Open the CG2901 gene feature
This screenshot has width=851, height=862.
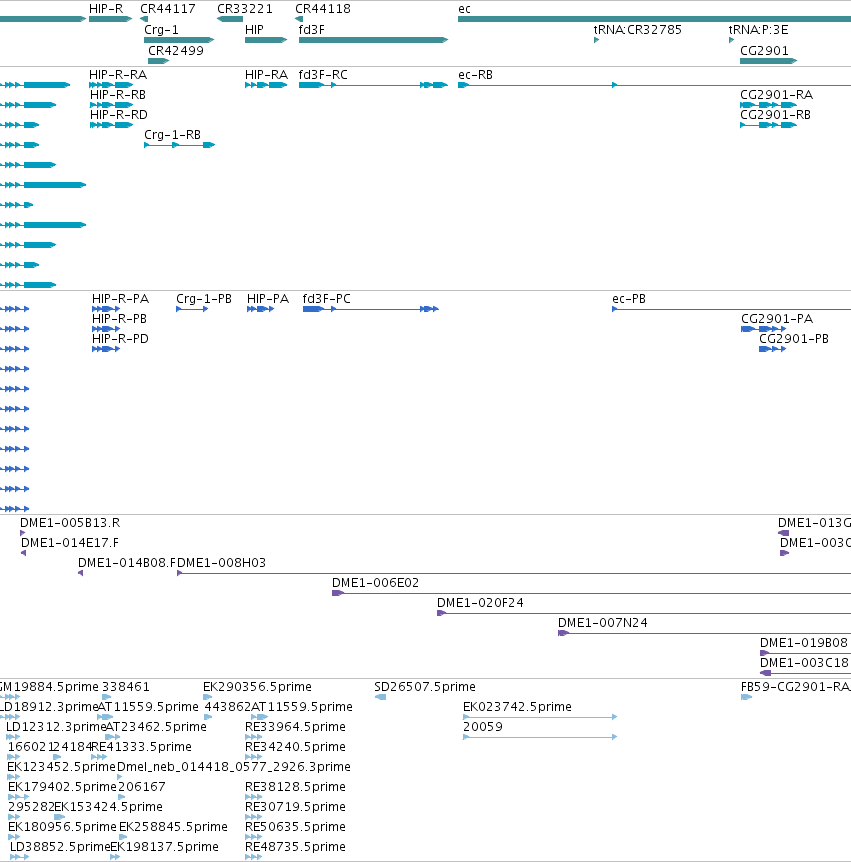[x=769, y=60]
